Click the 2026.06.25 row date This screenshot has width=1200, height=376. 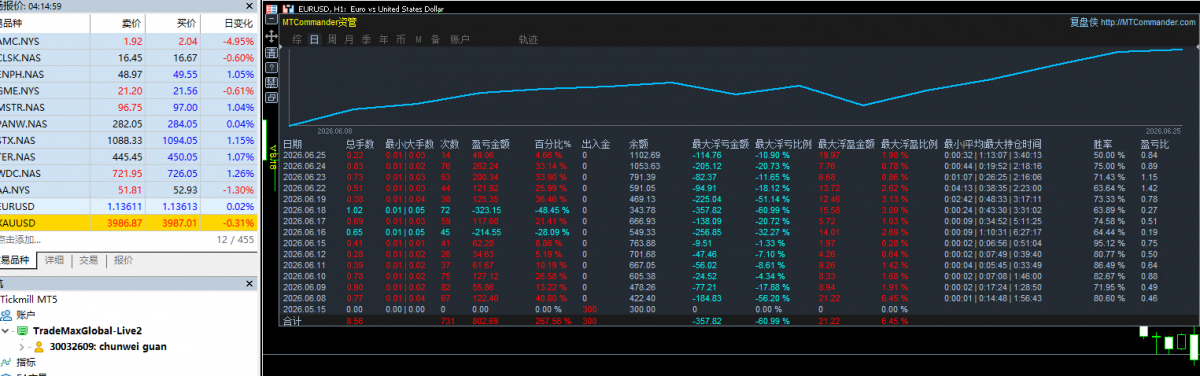305,155
